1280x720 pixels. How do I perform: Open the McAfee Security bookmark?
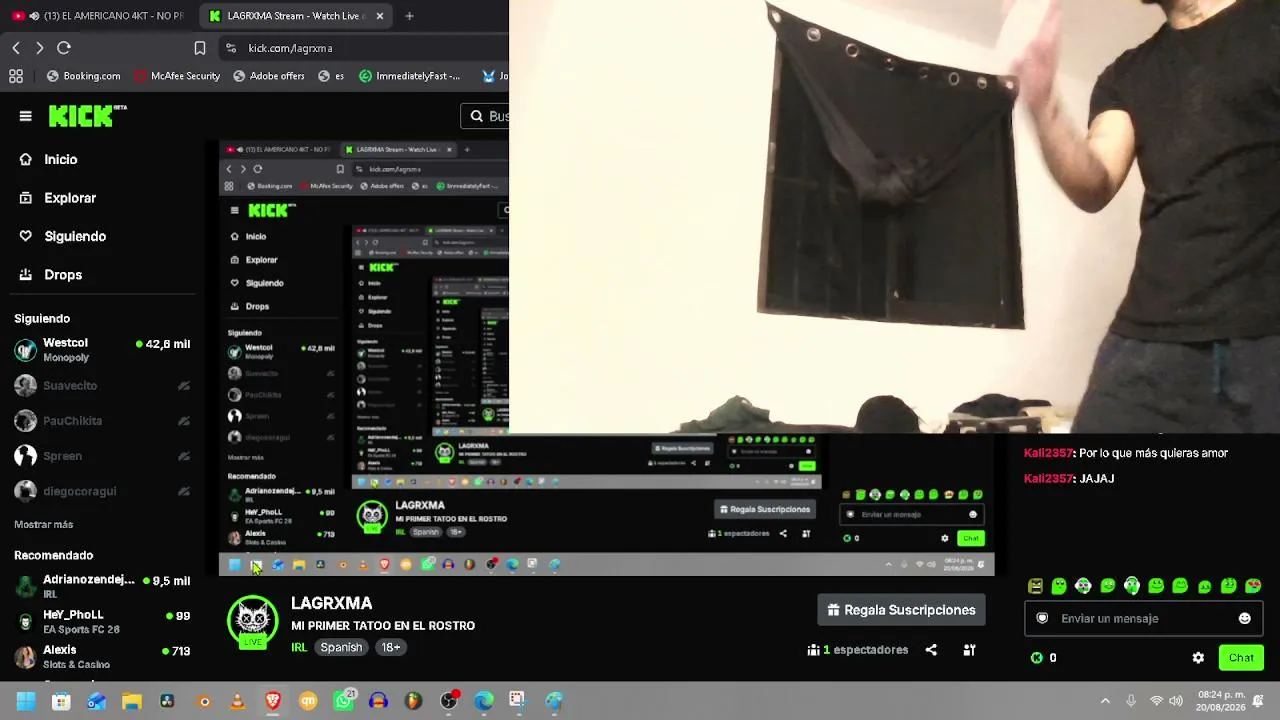click(x=177, y=76)
